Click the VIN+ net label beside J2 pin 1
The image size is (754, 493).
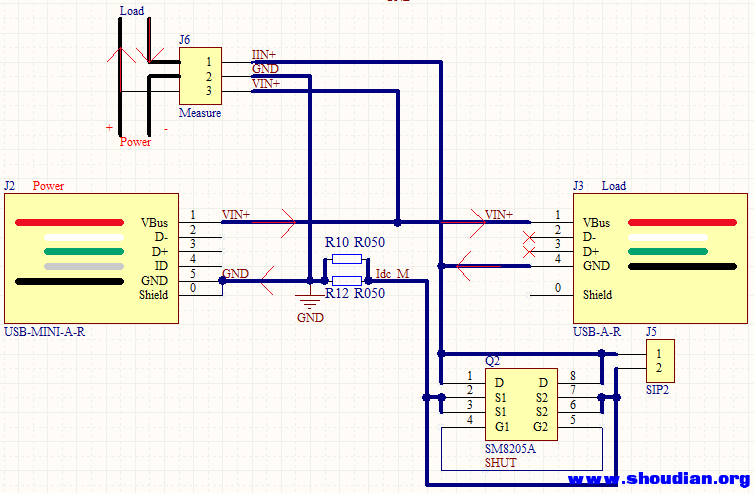pyautogui.click(x=236, y=215)
